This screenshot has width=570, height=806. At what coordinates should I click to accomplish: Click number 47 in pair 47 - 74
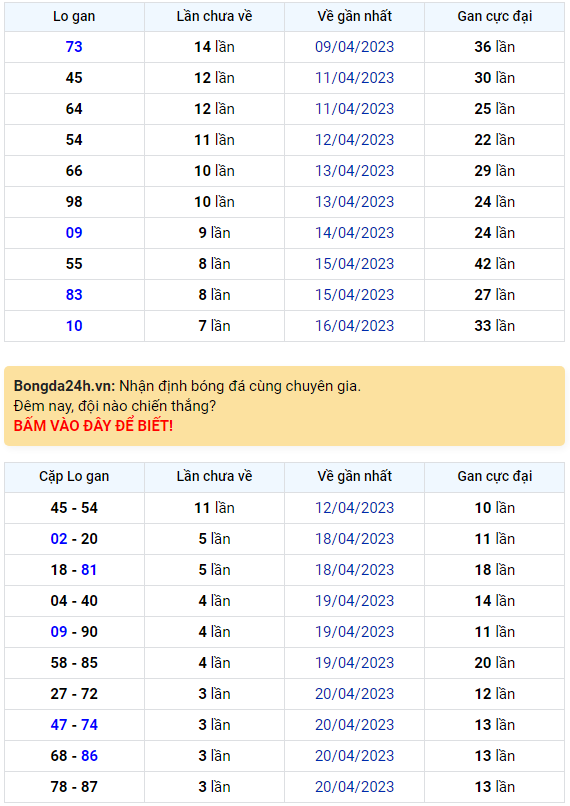click(x=59, y=725)
